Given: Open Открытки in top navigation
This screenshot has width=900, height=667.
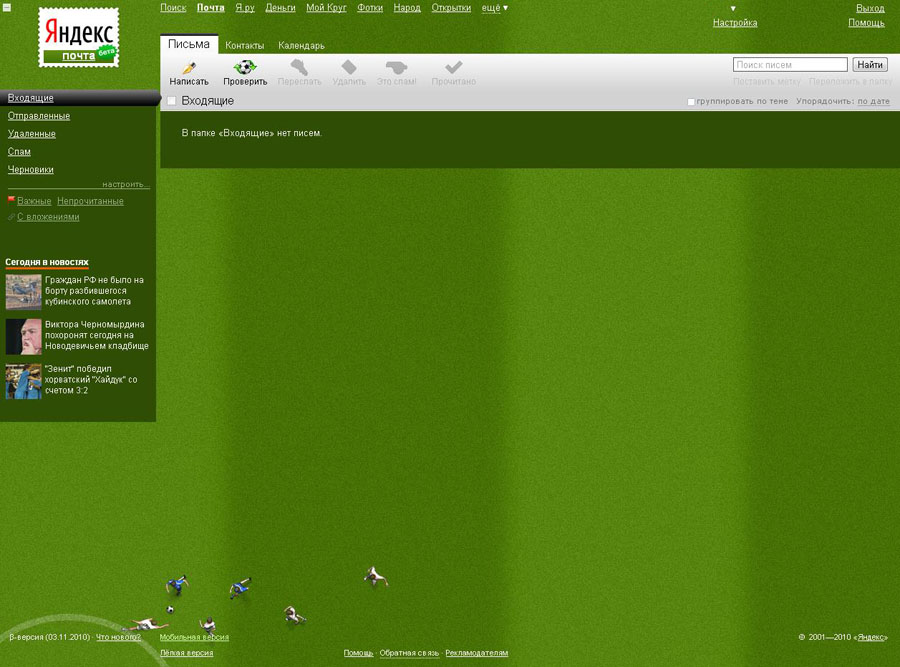Looking at the screenshot, I should [451, 8].
